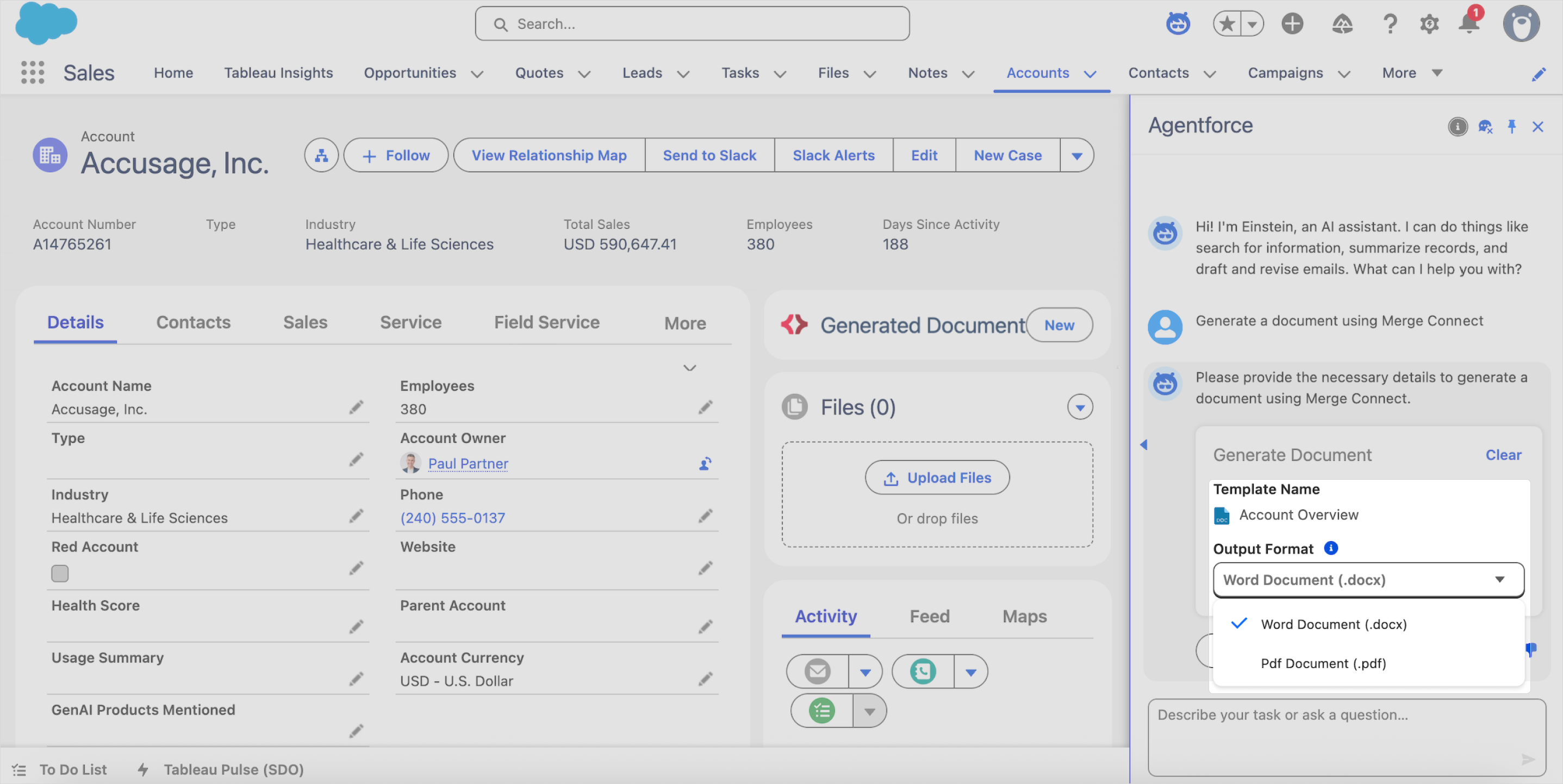Click Clear in Generate Document
The image size is (1563, 784).
1503,455
